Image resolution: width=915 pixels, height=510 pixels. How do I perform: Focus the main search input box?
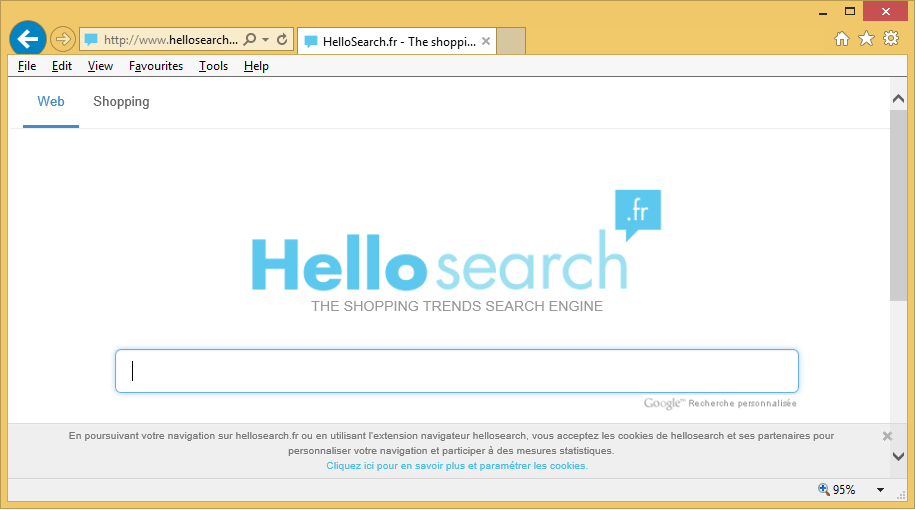point(457,371)
